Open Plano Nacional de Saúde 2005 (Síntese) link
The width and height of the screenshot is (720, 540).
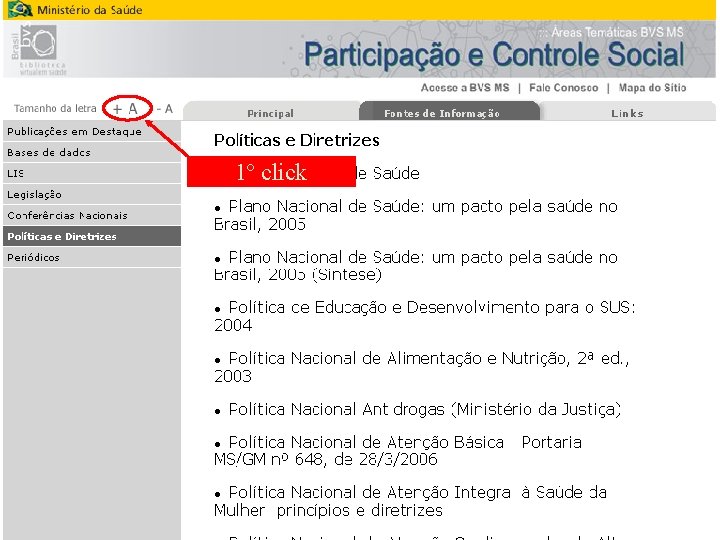tap(416, 266)
